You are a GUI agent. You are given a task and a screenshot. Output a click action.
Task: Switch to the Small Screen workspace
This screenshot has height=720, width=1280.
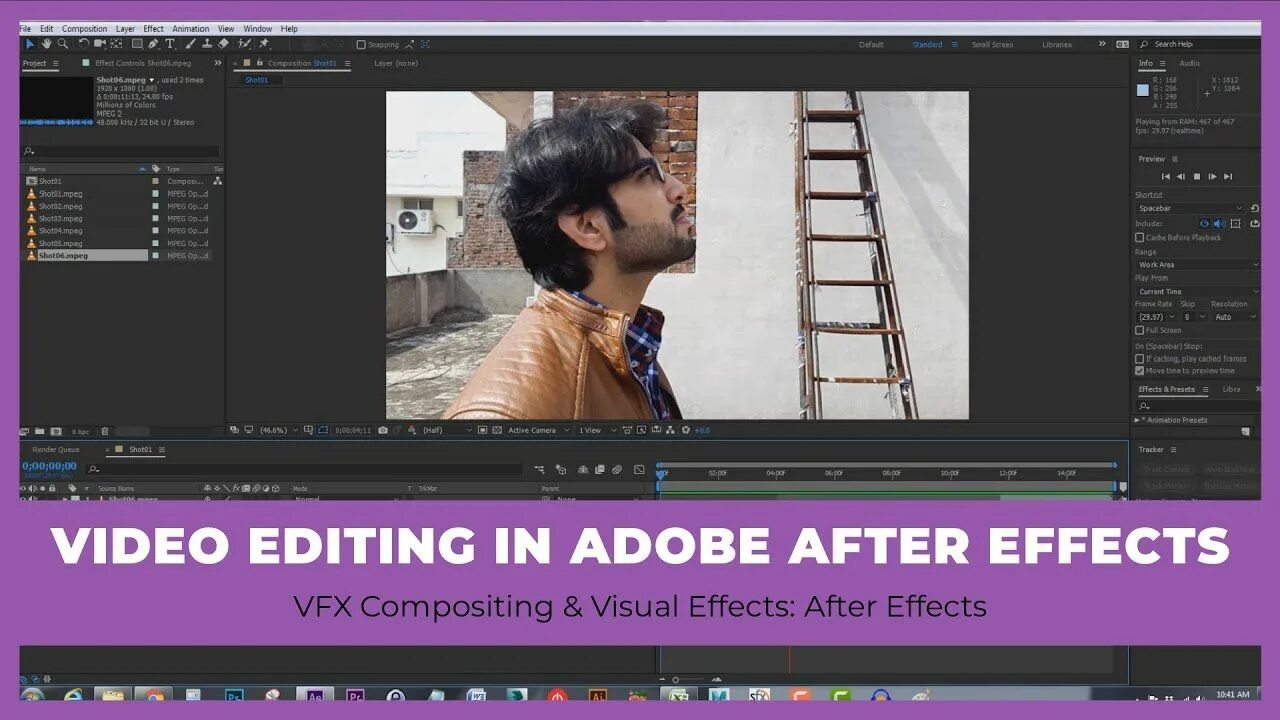click(992, 44)
